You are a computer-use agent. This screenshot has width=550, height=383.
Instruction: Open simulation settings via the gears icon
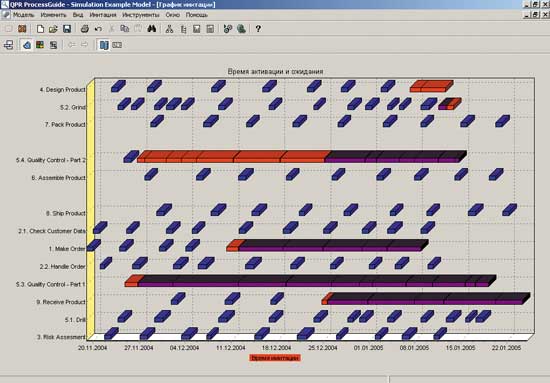(228, 29)
